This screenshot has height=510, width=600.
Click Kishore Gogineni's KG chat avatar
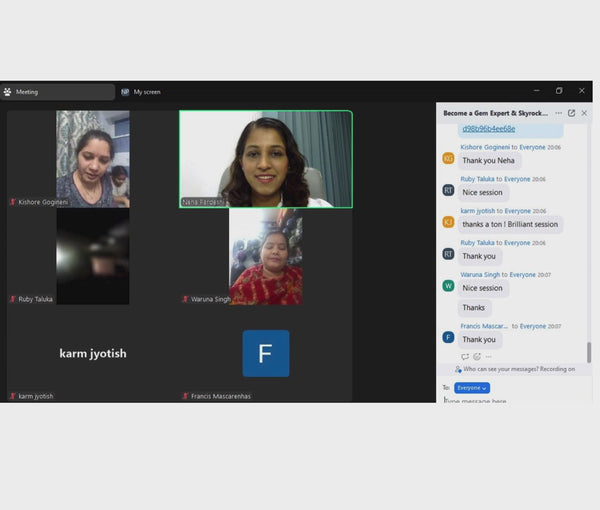(x=448, y=158)
